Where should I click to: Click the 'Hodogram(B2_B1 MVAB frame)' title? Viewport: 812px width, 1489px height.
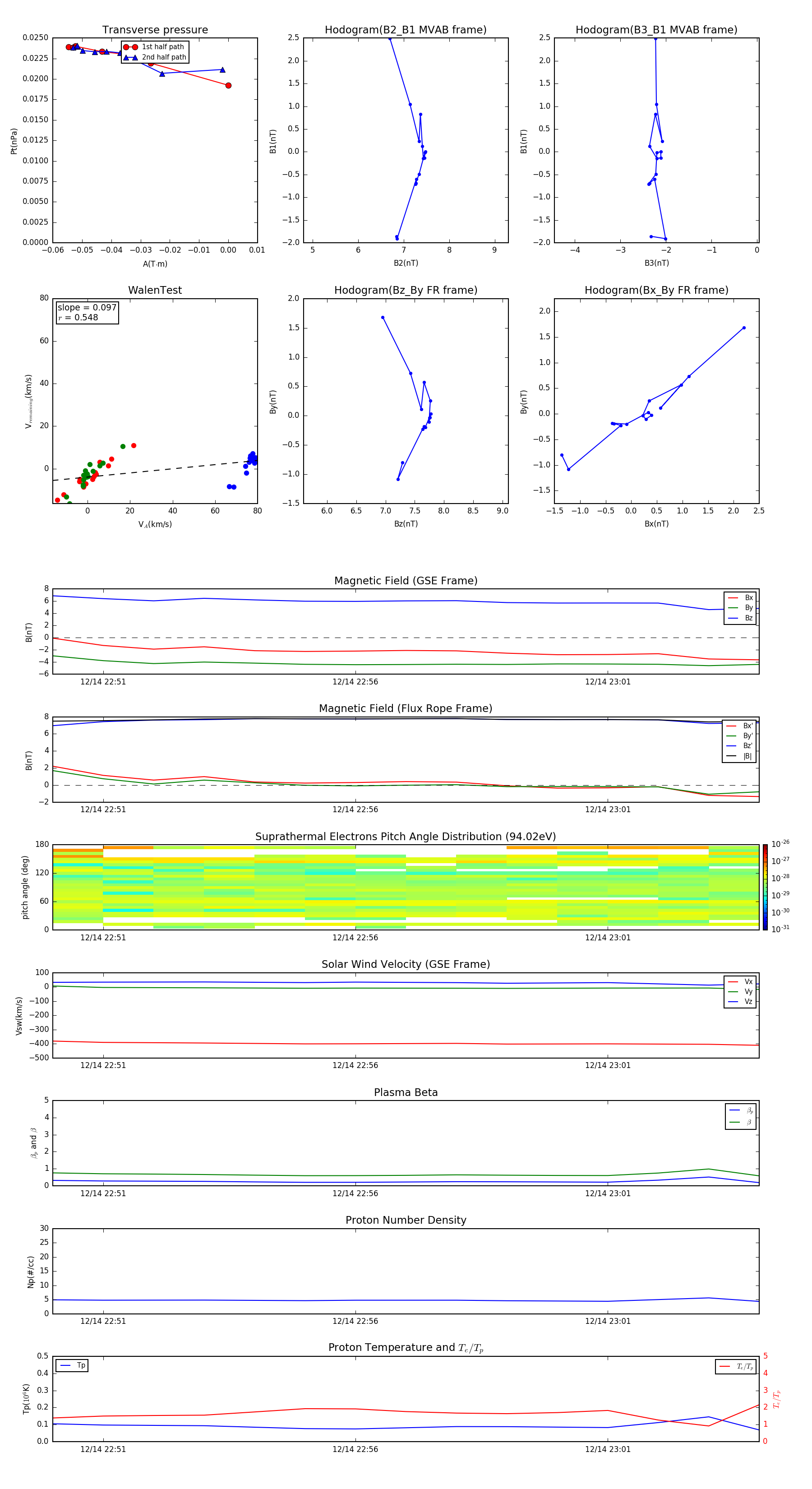(406, 30)
